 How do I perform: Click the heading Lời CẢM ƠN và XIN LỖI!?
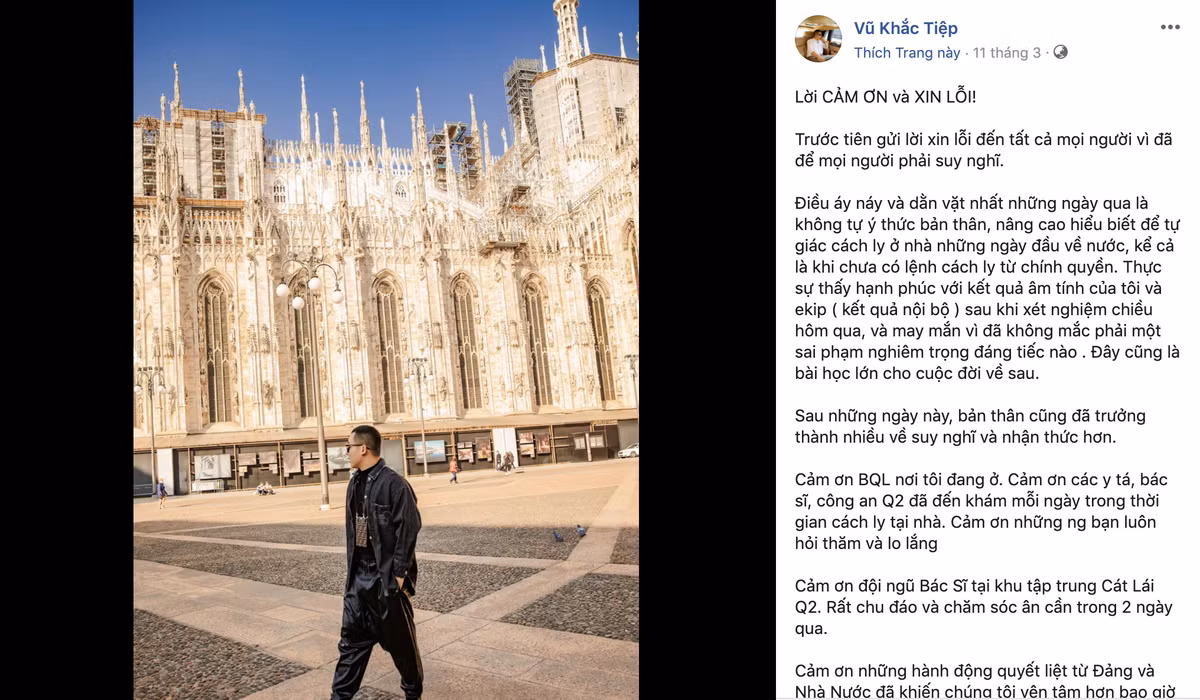click(x=886, y=96)
